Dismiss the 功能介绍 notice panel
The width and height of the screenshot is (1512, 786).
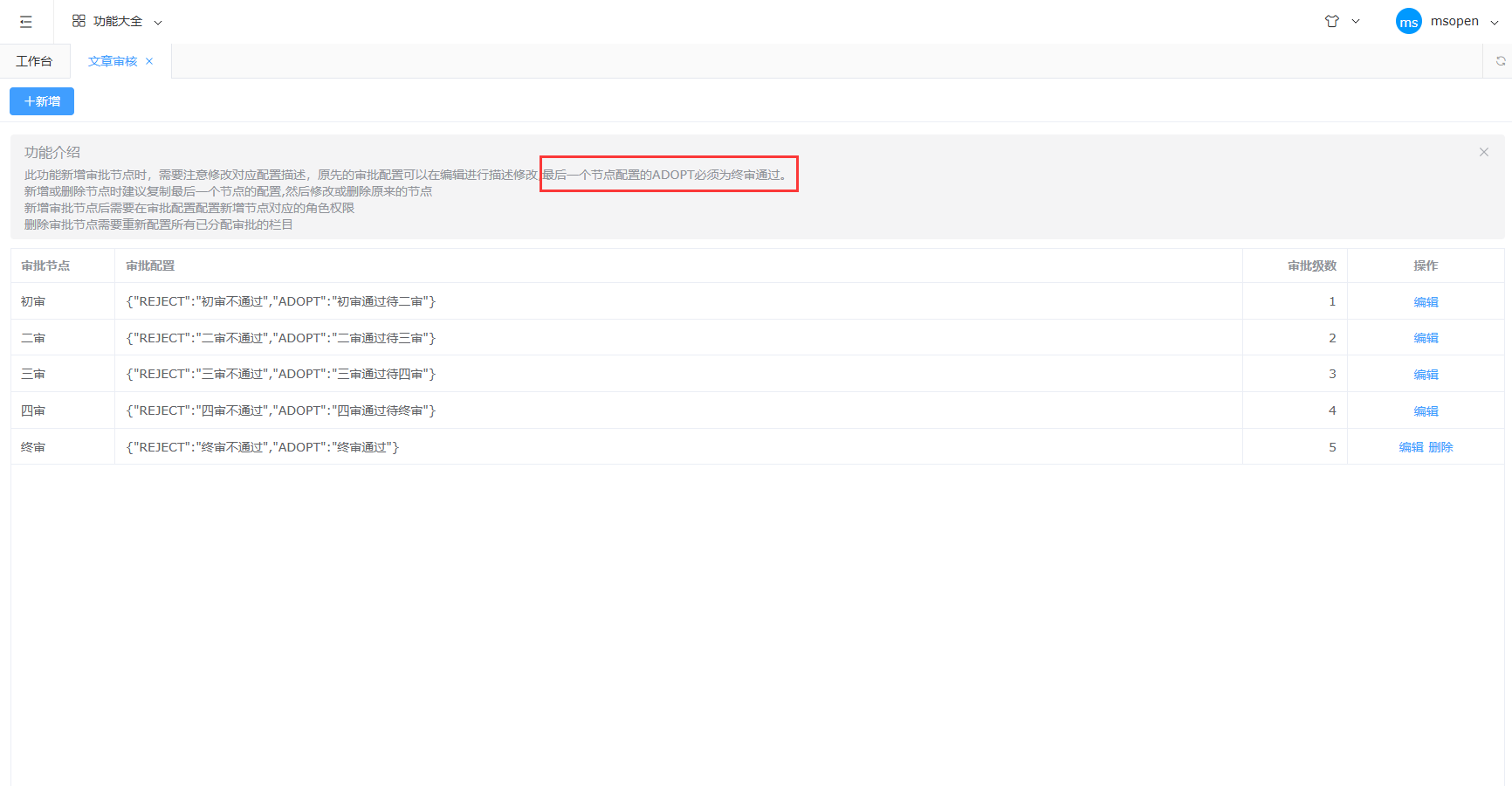(x=1483, y=152)
